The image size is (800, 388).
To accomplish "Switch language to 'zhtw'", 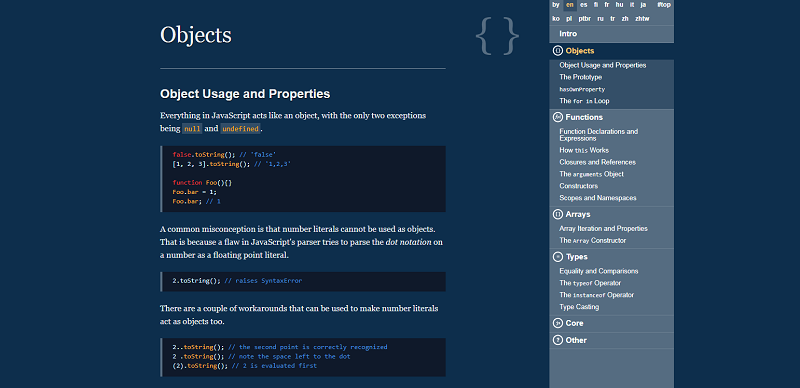I will [642, 18].
